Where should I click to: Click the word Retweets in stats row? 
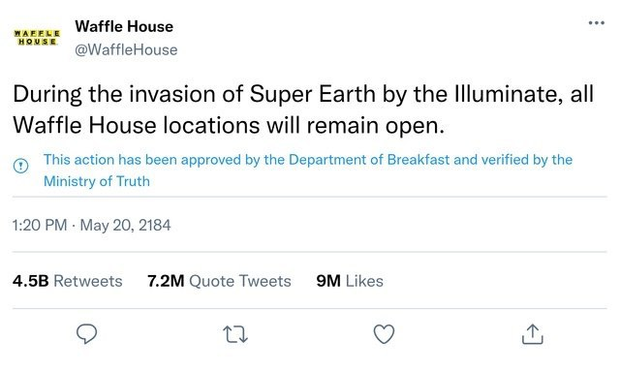(88, 281)
